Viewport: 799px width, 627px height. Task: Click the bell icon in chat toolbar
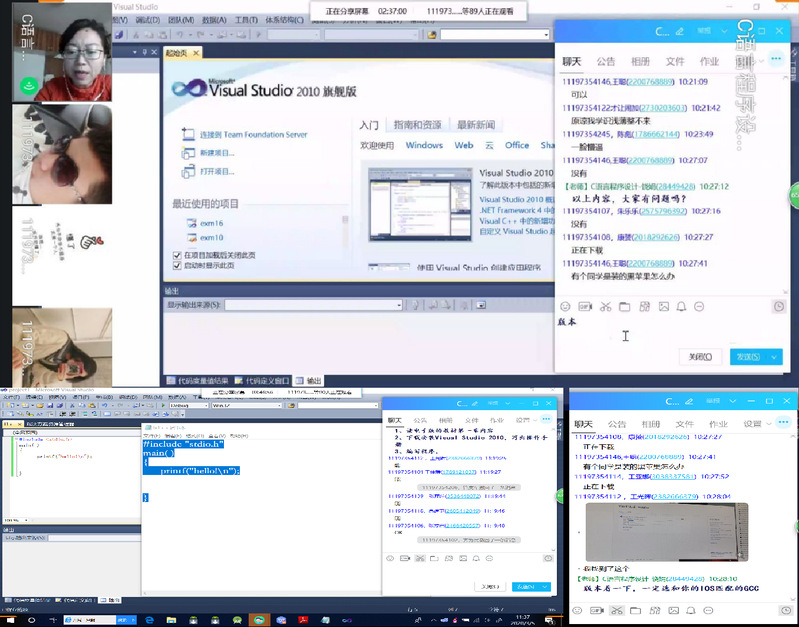pos(681,306)
